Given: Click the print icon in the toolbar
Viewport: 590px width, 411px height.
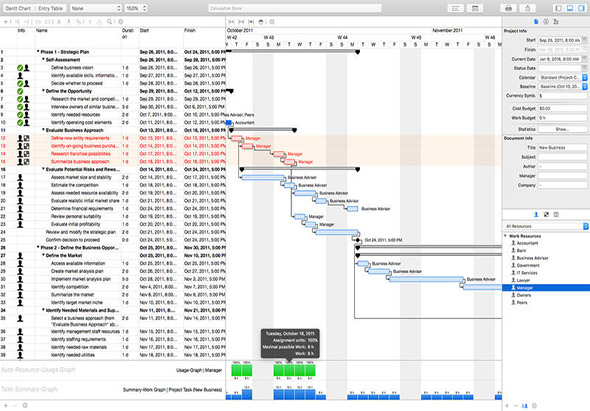Looking at the screenshot, I should coord(508,8).
